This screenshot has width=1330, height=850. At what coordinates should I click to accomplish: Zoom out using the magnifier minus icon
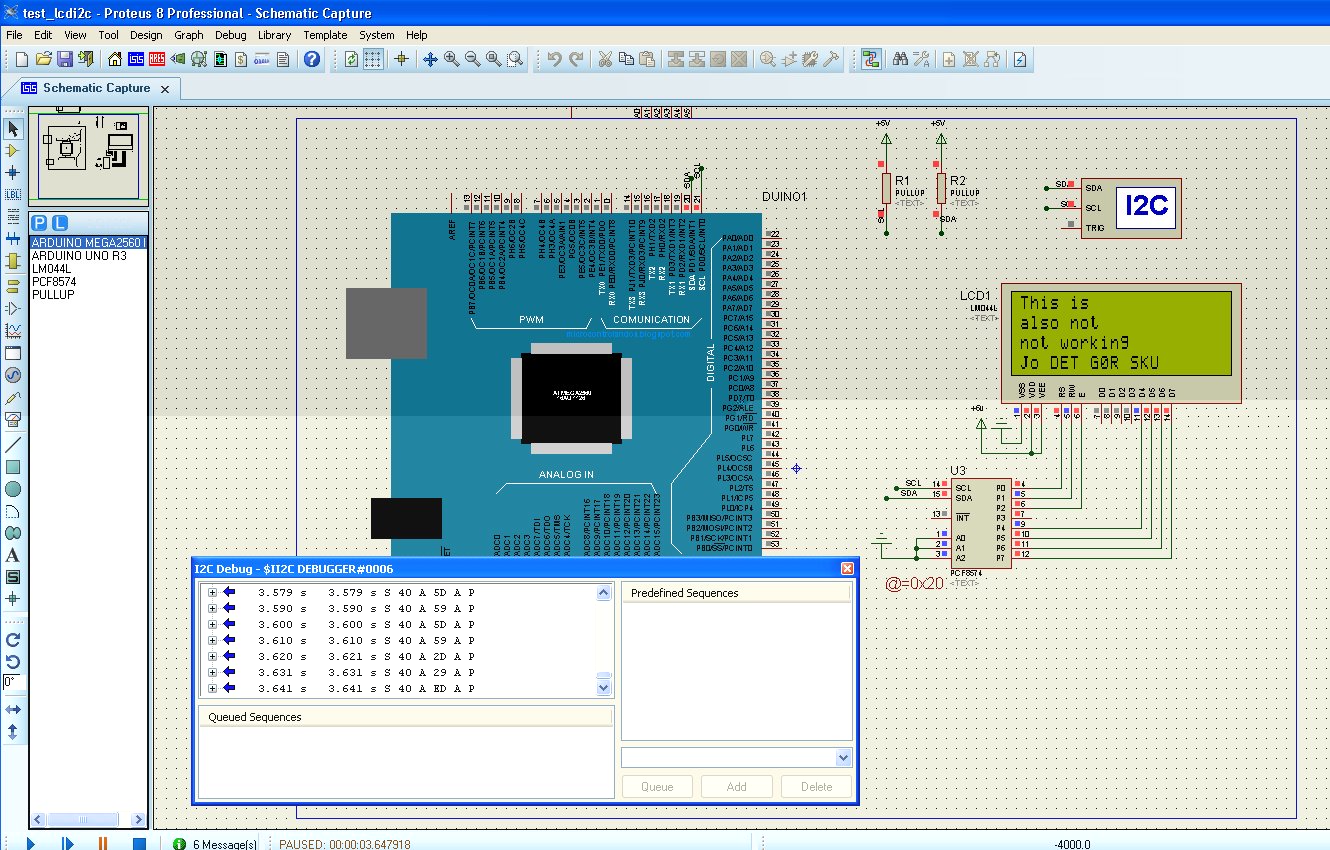(x=472, y=60)
